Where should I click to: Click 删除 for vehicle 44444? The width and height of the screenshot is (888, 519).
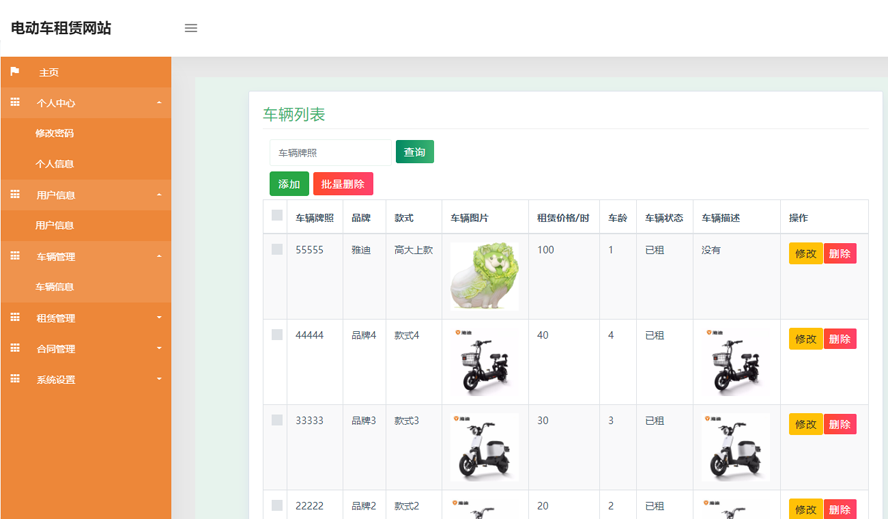pyautogui.click(x=839, y=339)
